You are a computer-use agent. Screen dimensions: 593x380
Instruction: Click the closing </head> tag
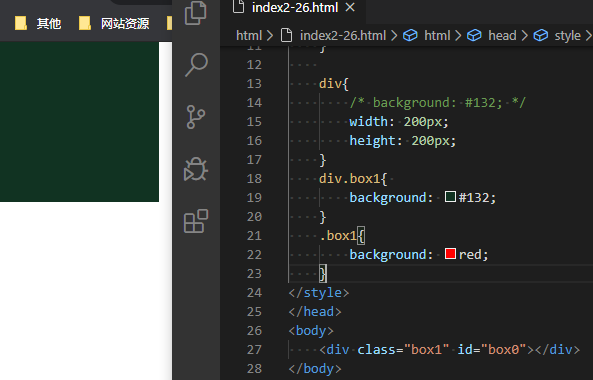(x=315, y=312)
